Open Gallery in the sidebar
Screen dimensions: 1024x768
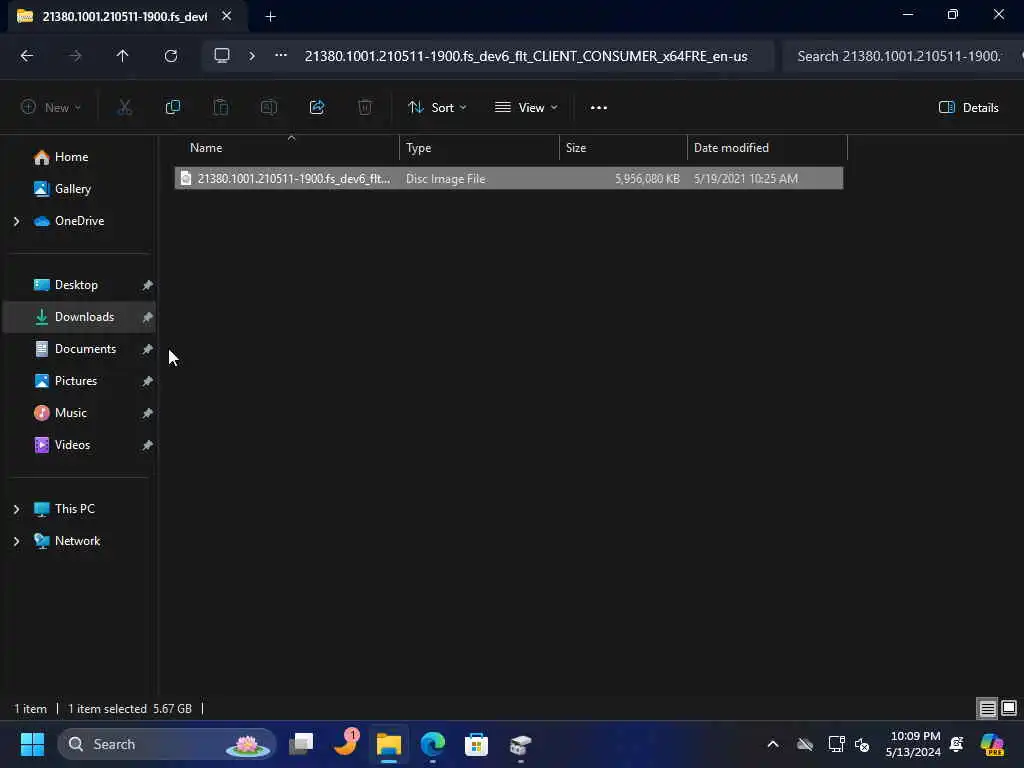72,189
